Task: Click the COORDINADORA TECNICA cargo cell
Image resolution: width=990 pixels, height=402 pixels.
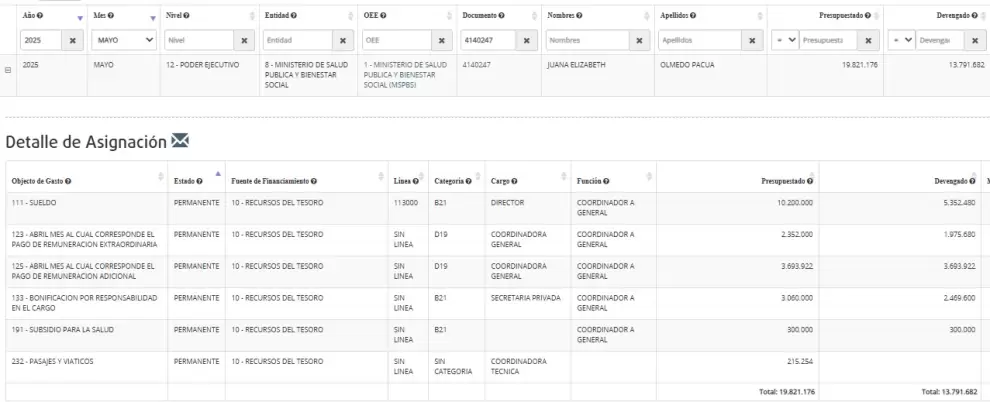Action: click(x=528, y=367)
